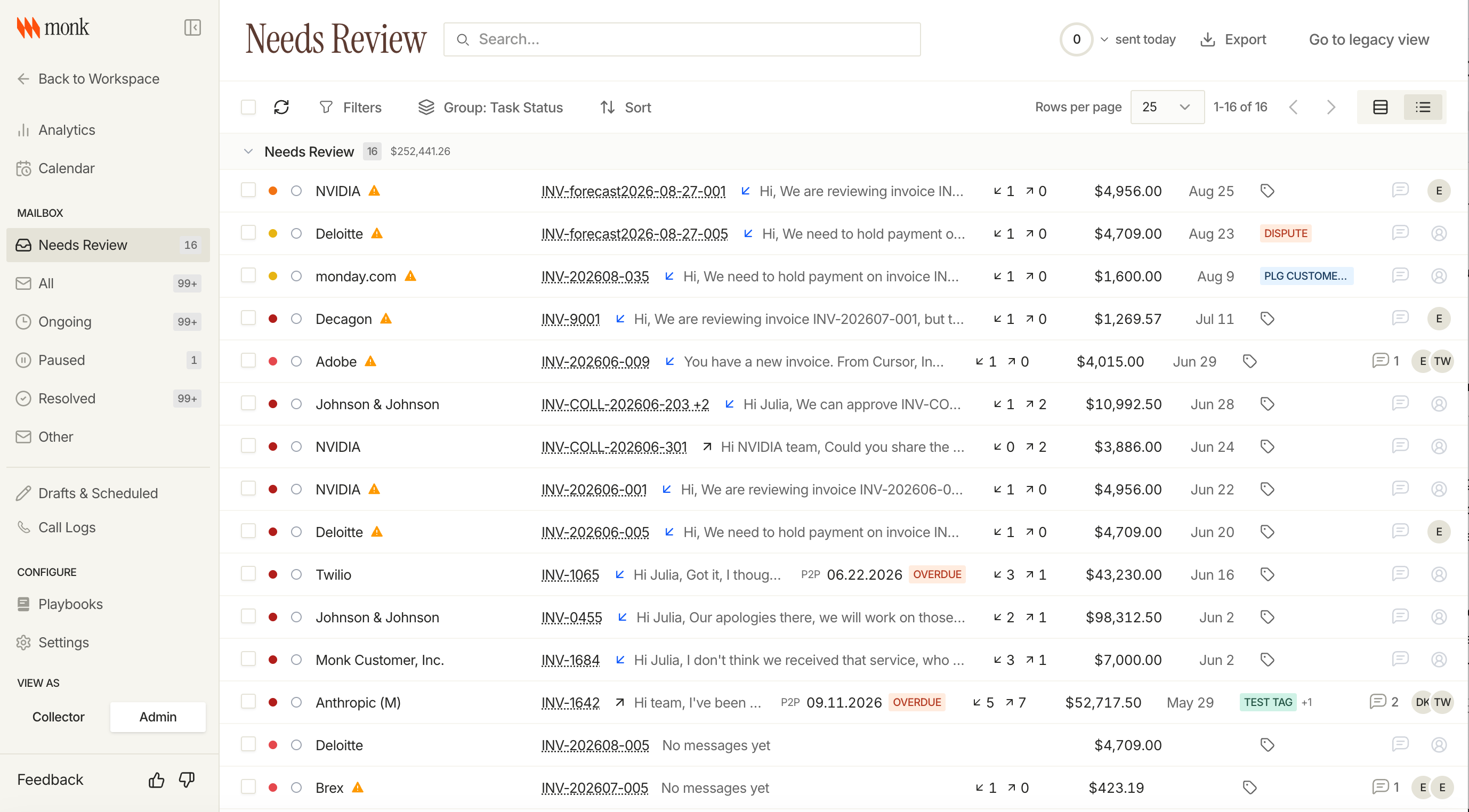The width and height of the screenshot is (1469, 812).
Task: Open comments icon for Adobe row
Action: (1380, 361)
